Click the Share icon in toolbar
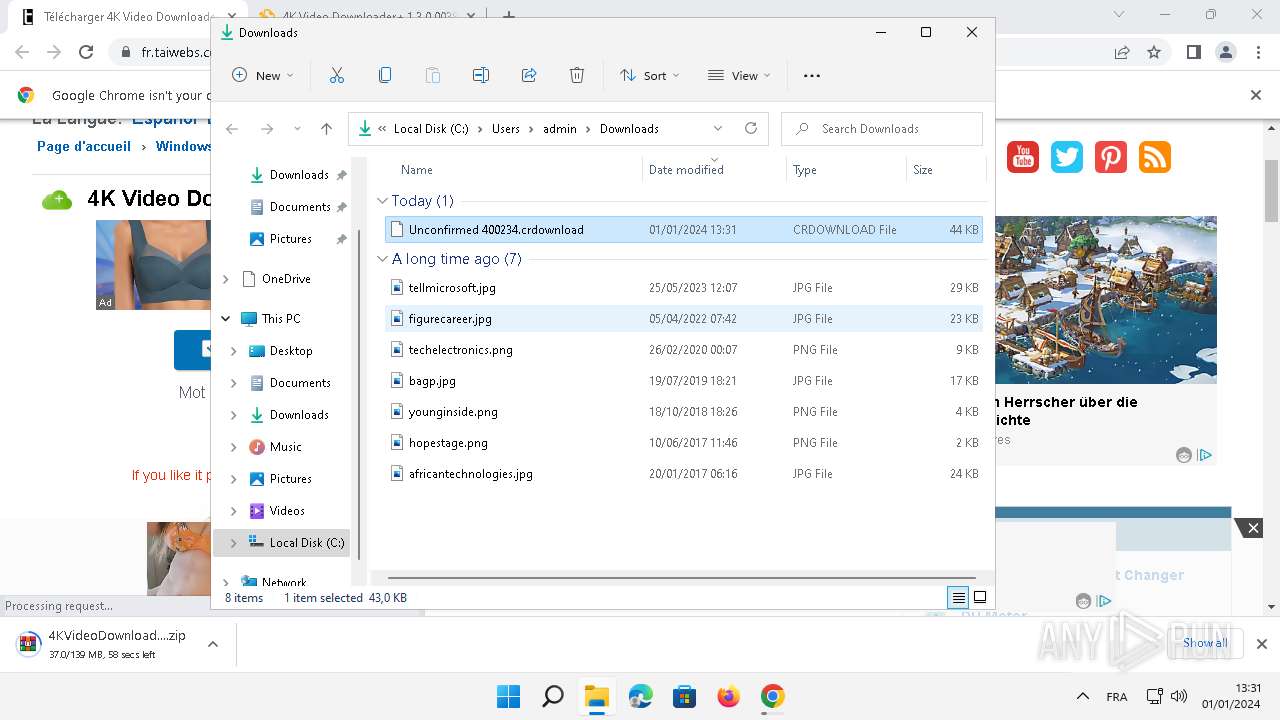 (529, 75)
